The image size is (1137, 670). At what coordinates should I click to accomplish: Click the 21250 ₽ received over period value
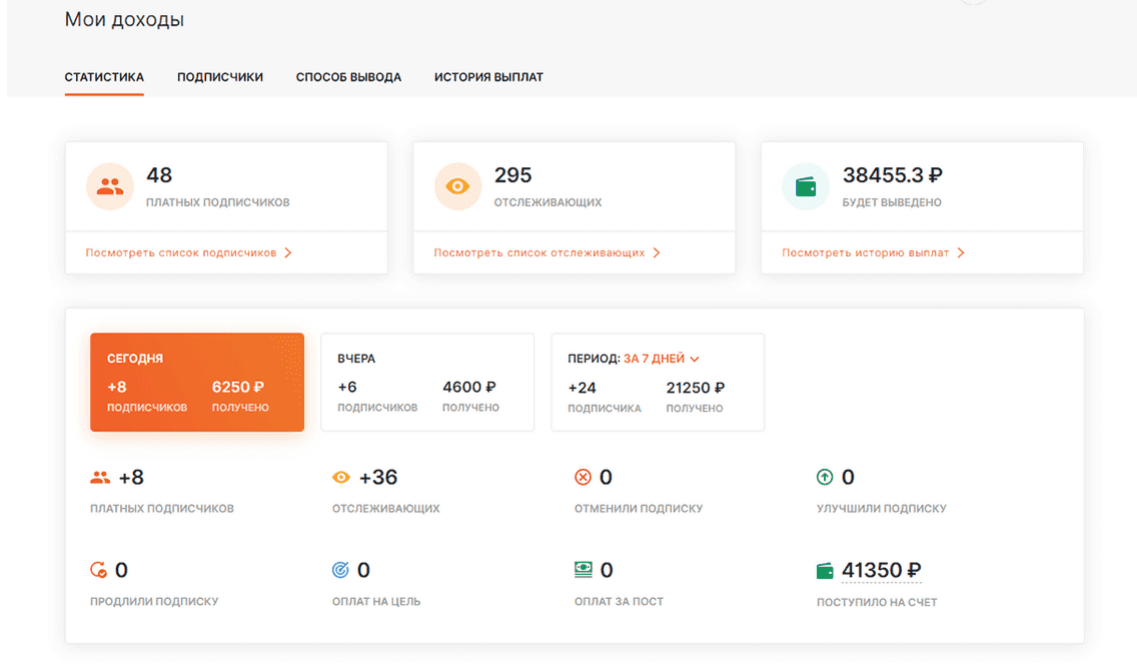coord(695,388)
